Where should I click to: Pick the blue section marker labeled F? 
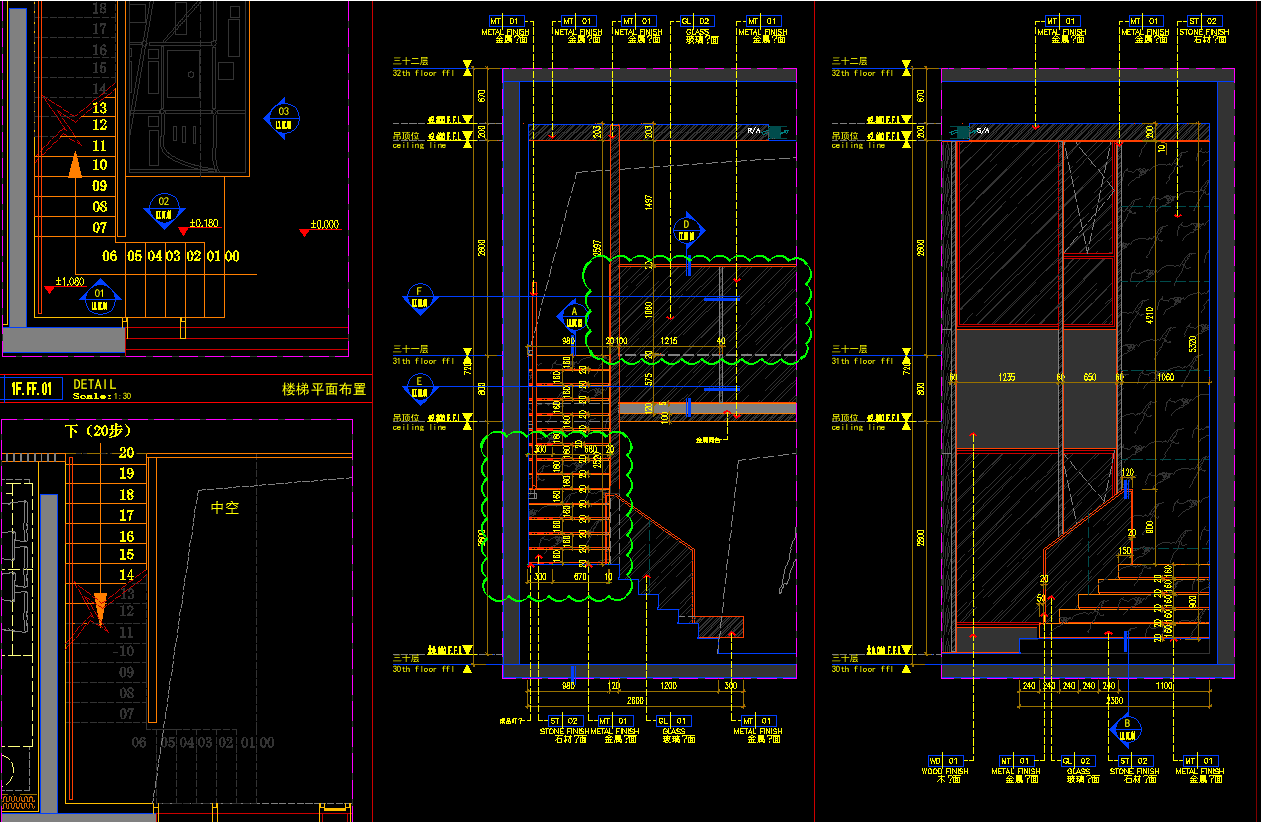tap(420, 297)
